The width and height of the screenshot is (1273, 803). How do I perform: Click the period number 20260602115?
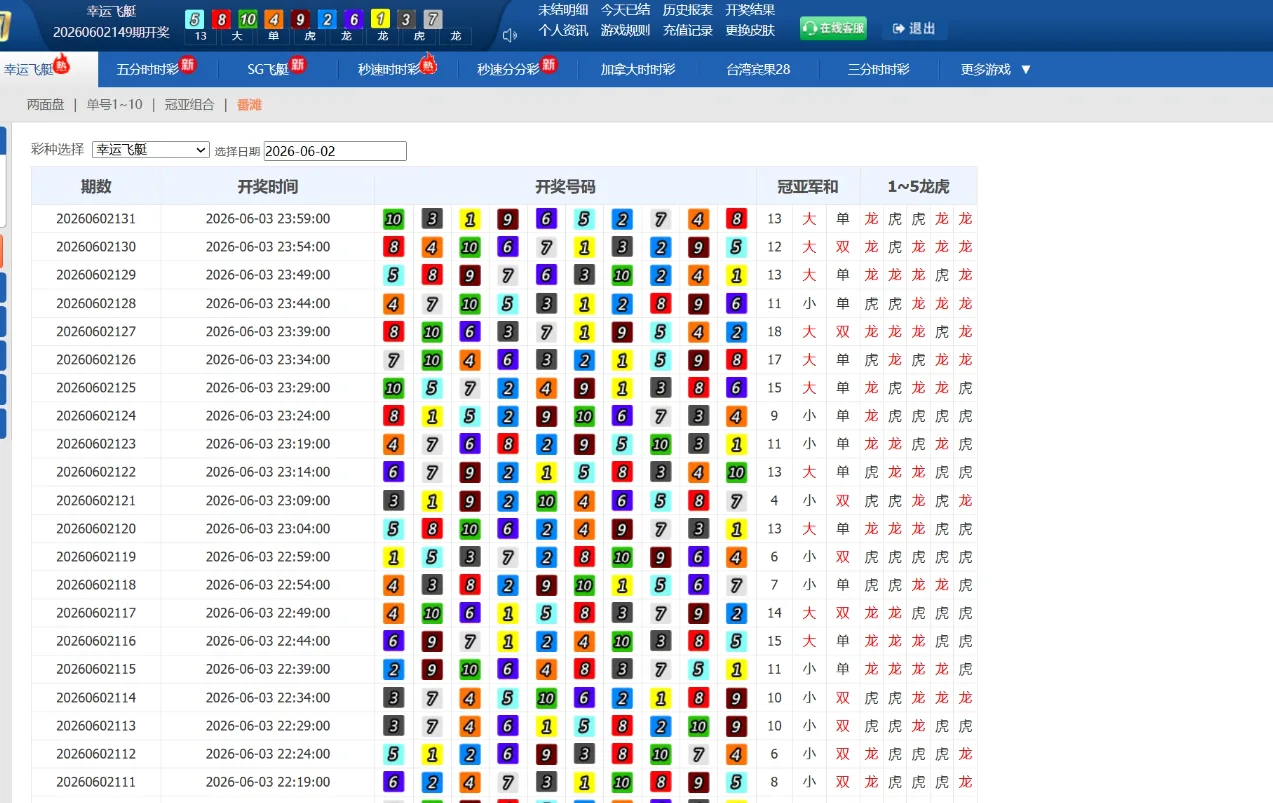(96, 669)
